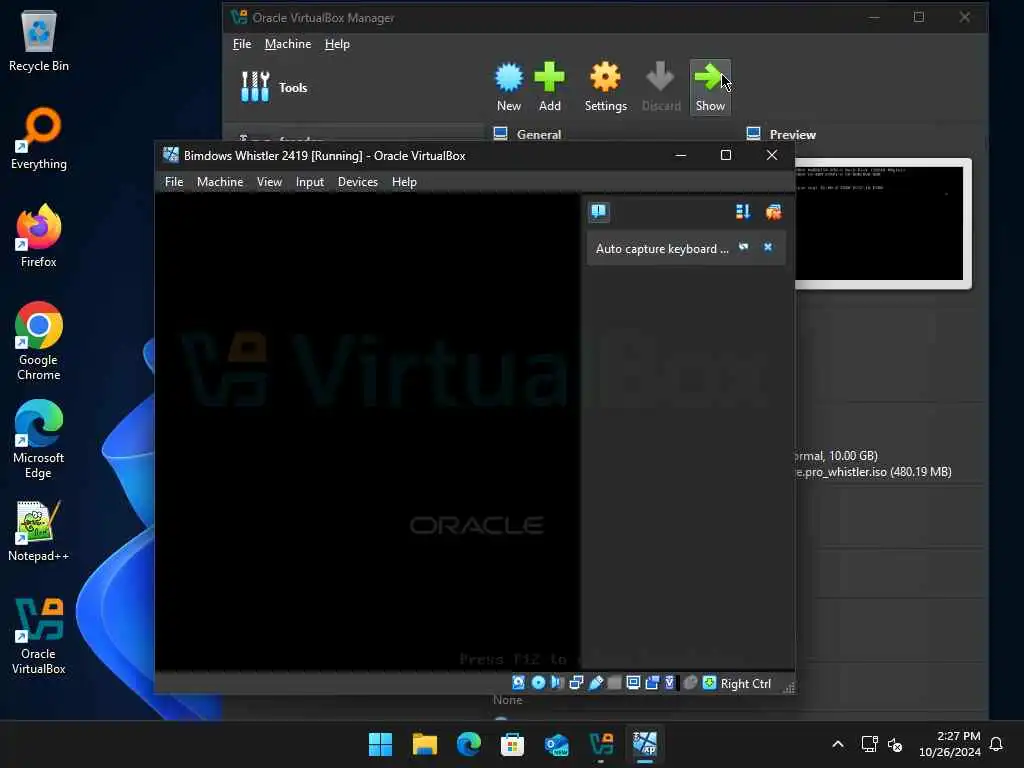
Task: Click the Add machine green plus icon
Action: [x=549, y=87]
